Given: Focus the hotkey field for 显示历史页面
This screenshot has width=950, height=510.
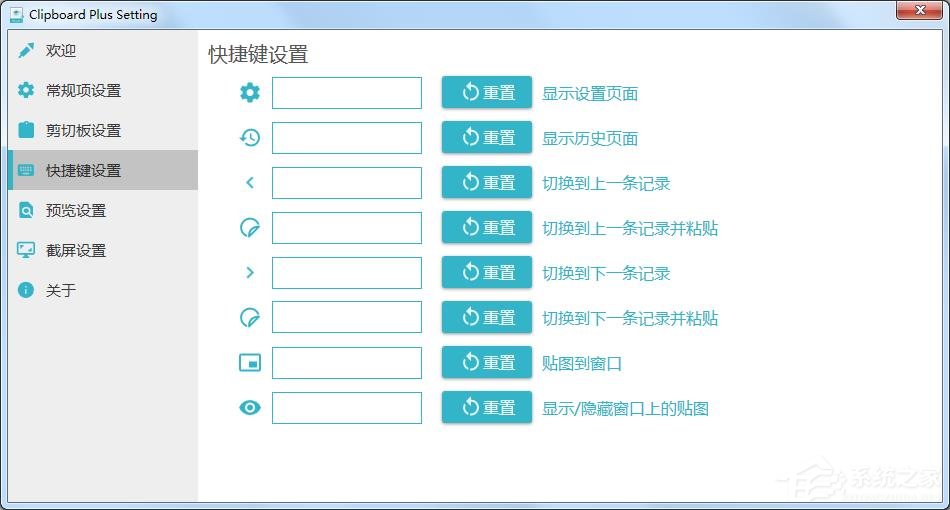Looking at the screenshot, I should point(347,138).
